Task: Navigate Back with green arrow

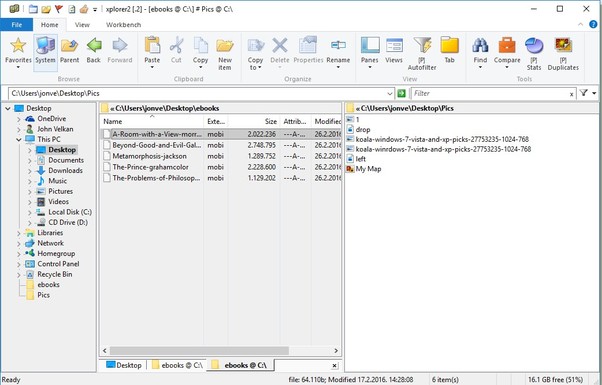Action: pyautogui.click(x=94, y=46)
